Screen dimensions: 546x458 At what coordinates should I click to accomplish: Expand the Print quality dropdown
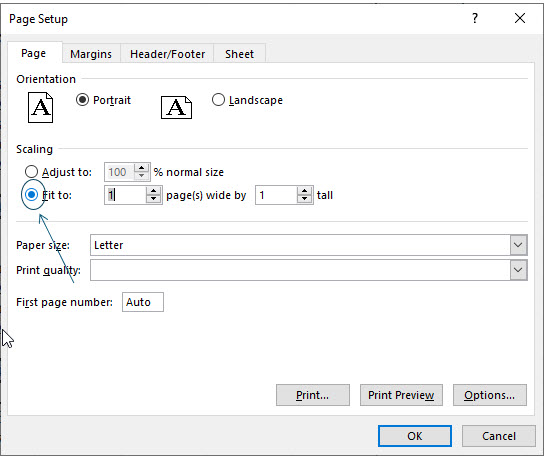518,270
